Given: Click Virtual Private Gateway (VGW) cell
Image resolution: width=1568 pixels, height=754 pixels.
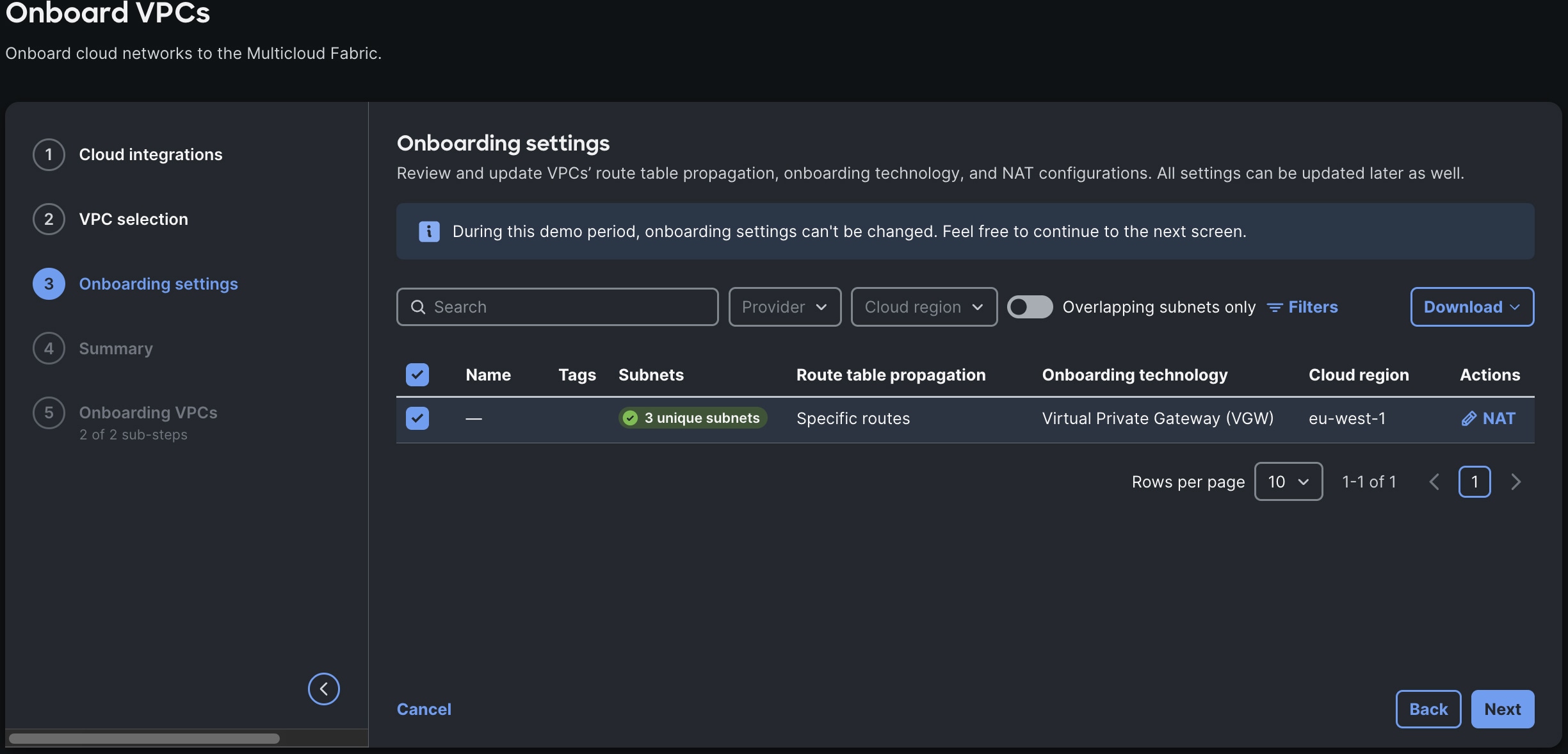Looking at the screenshot, I should (x=1158, y=418).
